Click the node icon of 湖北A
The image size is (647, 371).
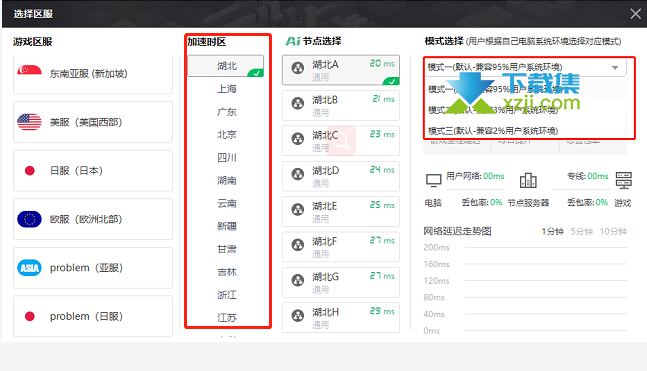point(298,68)
